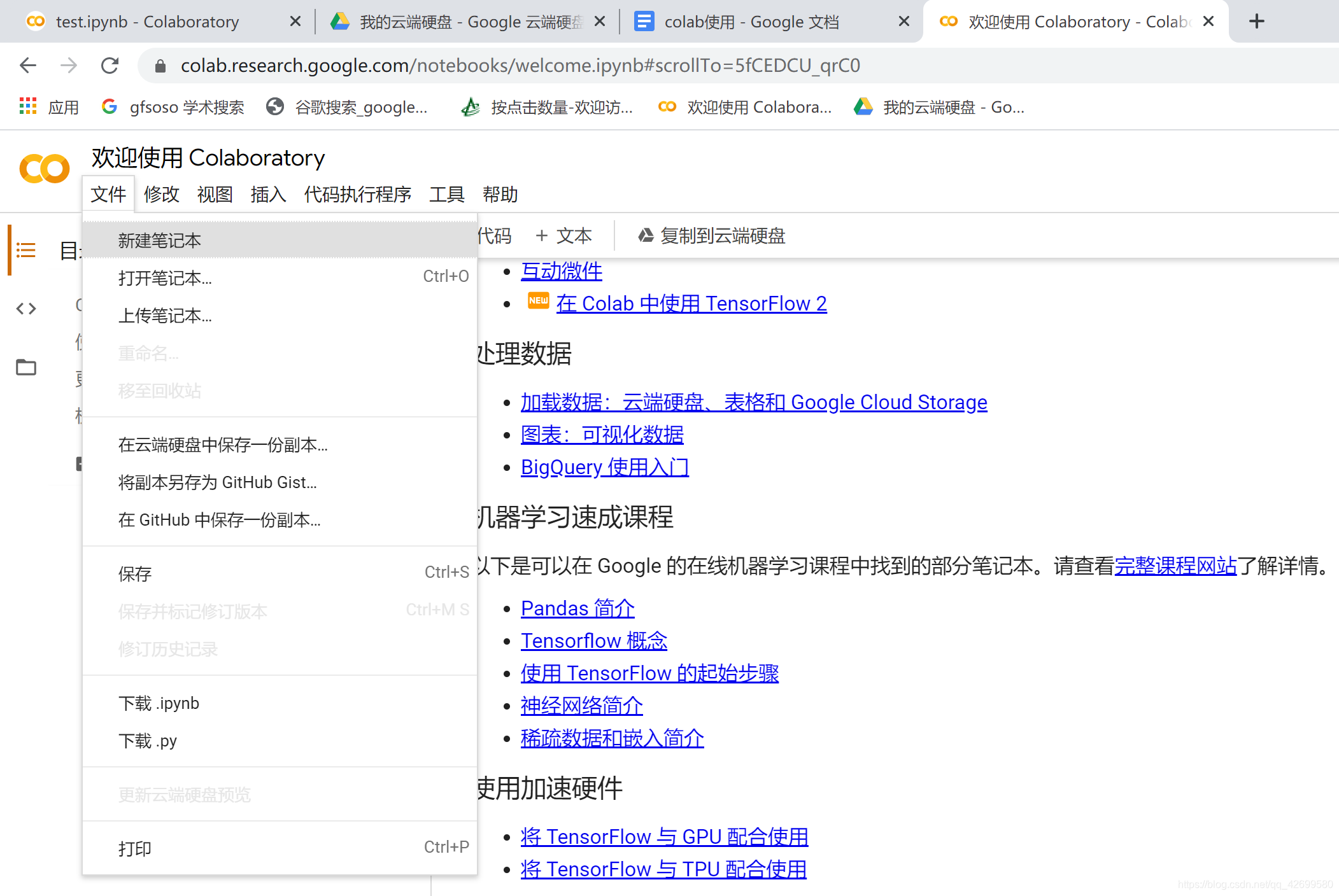The image size is (1339, 896).
Task: Open the 工具 menu
Action: 446,195
